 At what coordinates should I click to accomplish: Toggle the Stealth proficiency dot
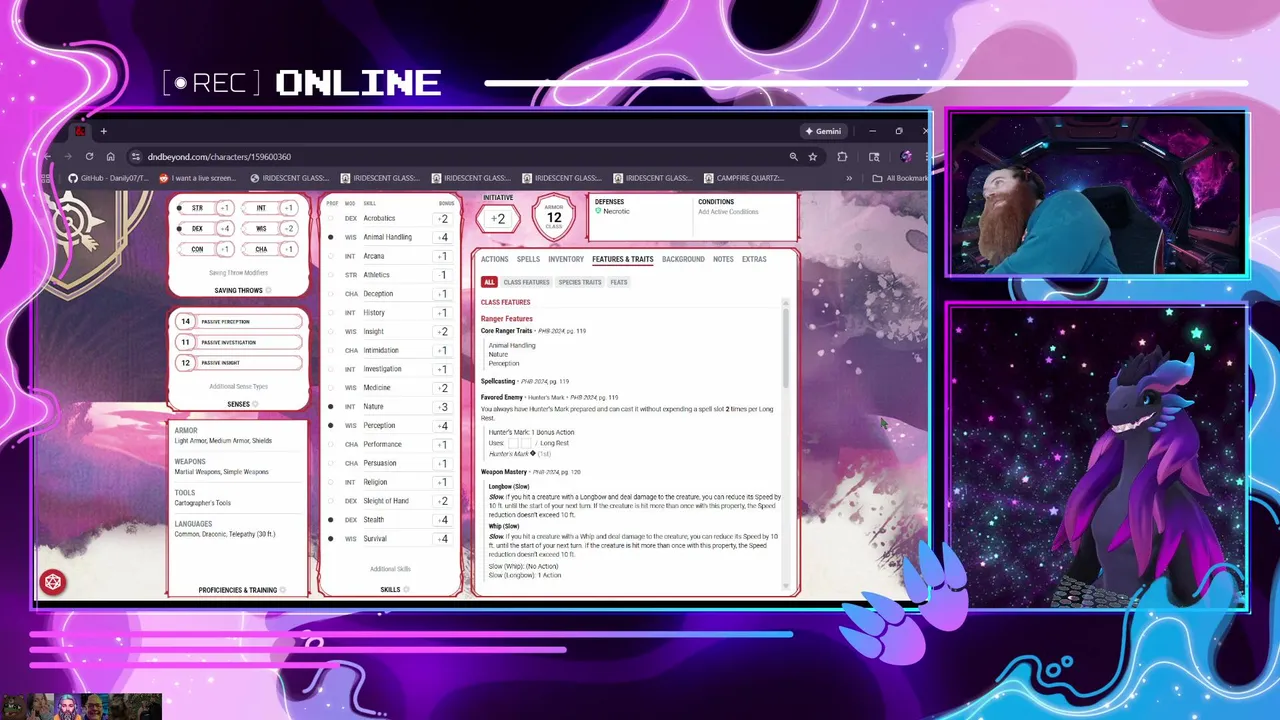(331, 520)
